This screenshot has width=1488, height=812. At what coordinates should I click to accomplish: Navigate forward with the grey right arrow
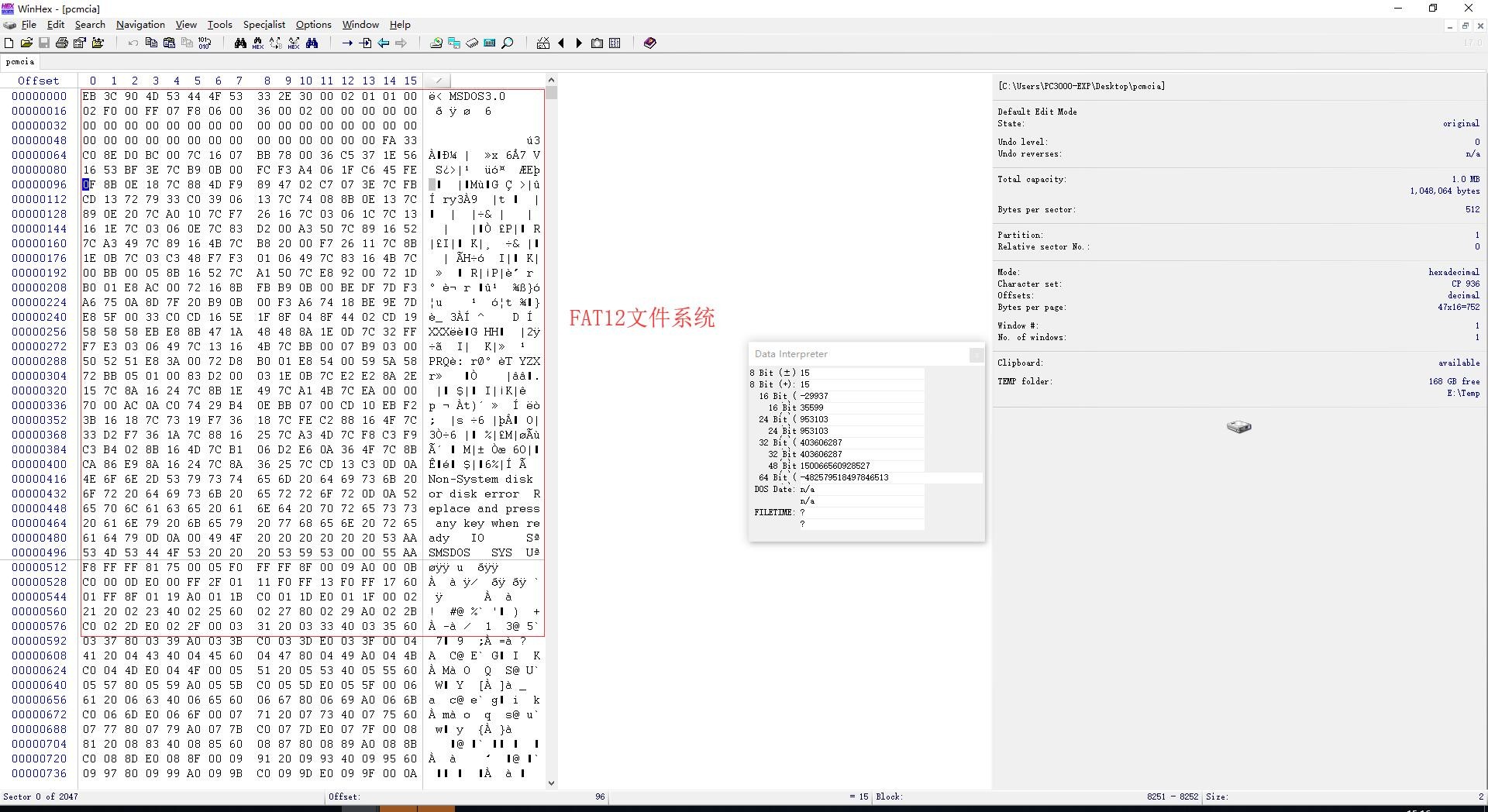pyautogui.click(x=401, y=43)
